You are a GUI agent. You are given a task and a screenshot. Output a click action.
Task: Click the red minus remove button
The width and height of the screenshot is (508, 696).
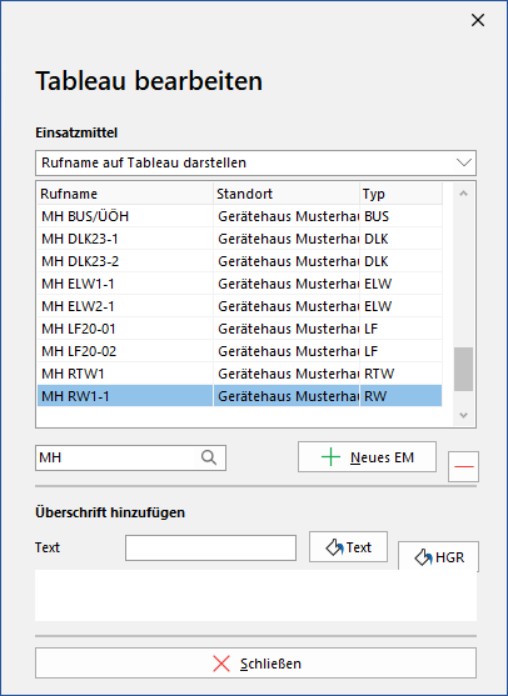pos(464,467)
